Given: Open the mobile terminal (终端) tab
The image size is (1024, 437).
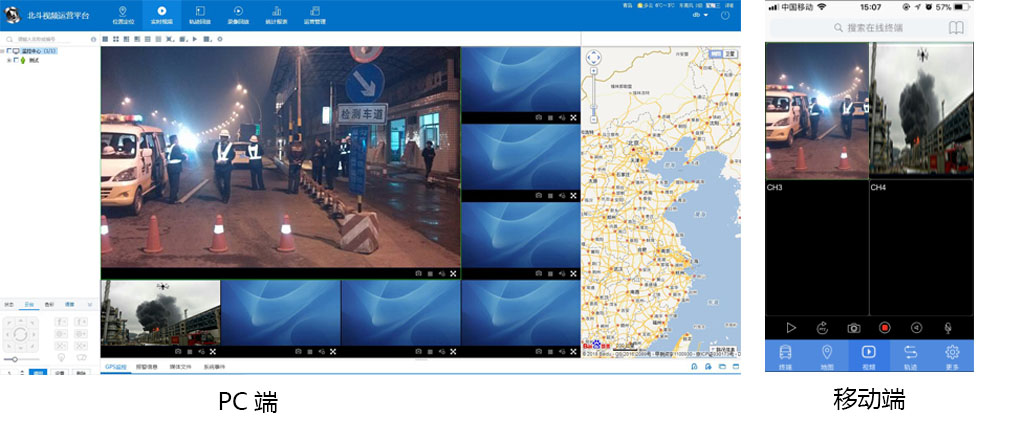Looking at the screenshot, I should click(786, 356).
